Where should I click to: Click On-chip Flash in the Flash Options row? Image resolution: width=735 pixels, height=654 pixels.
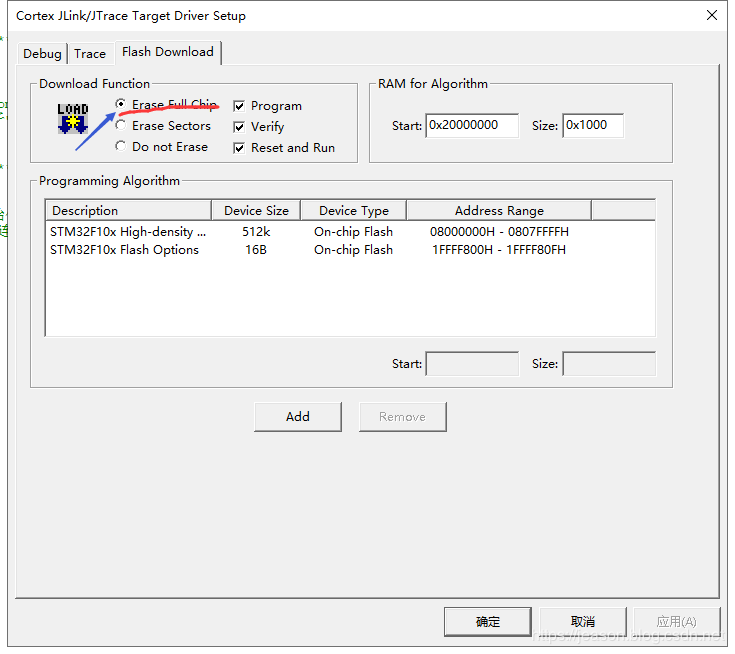coord(353,249)
